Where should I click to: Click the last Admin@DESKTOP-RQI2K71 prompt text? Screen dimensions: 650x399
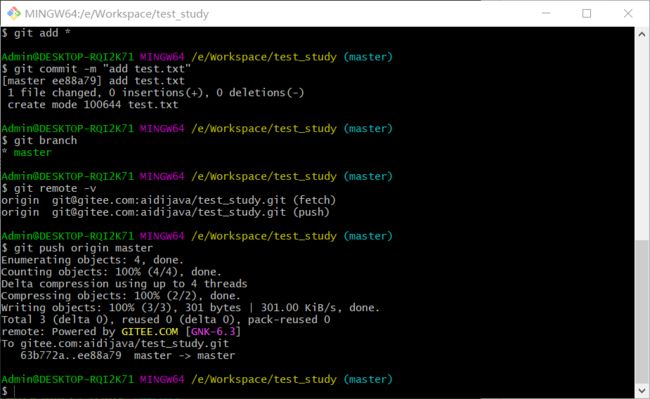pos(68,379)
